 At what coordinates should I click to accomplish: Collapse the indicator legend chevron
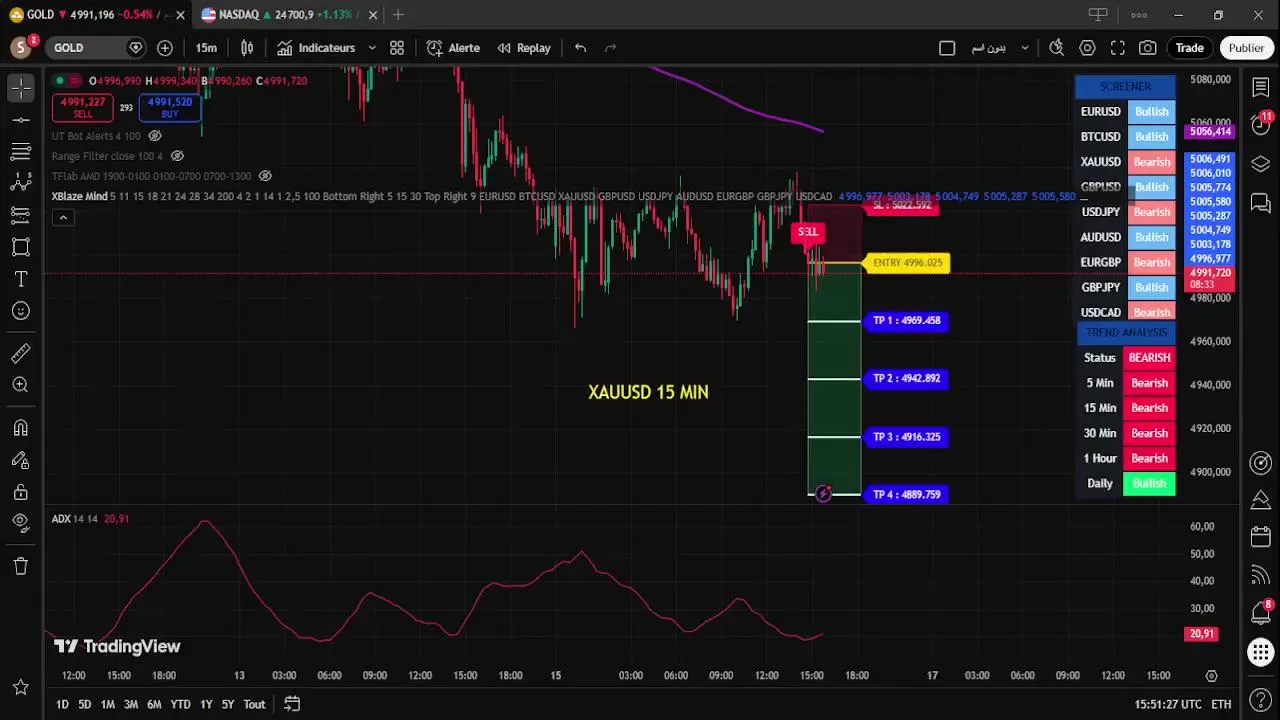(x=63, y=217)
